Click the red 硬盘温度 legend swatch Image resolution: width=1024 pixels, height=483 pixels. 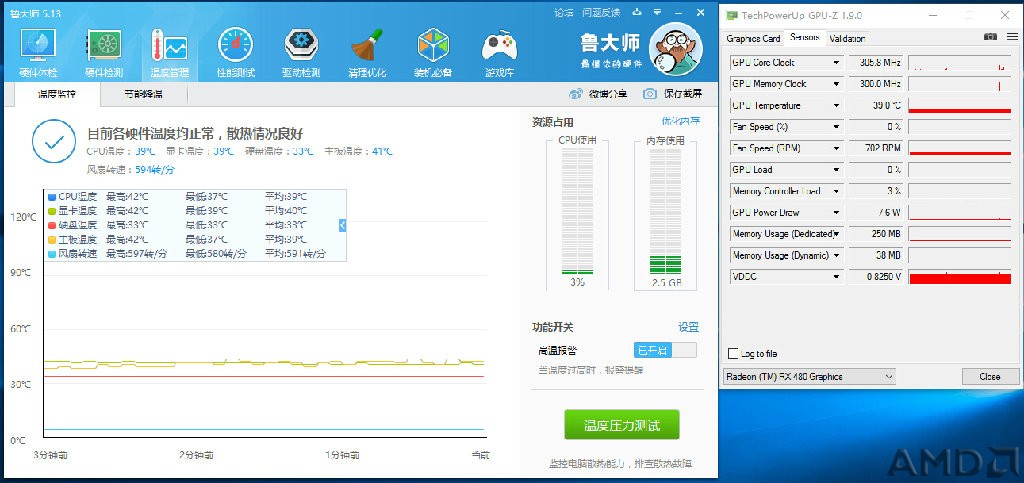coord(52,226)
